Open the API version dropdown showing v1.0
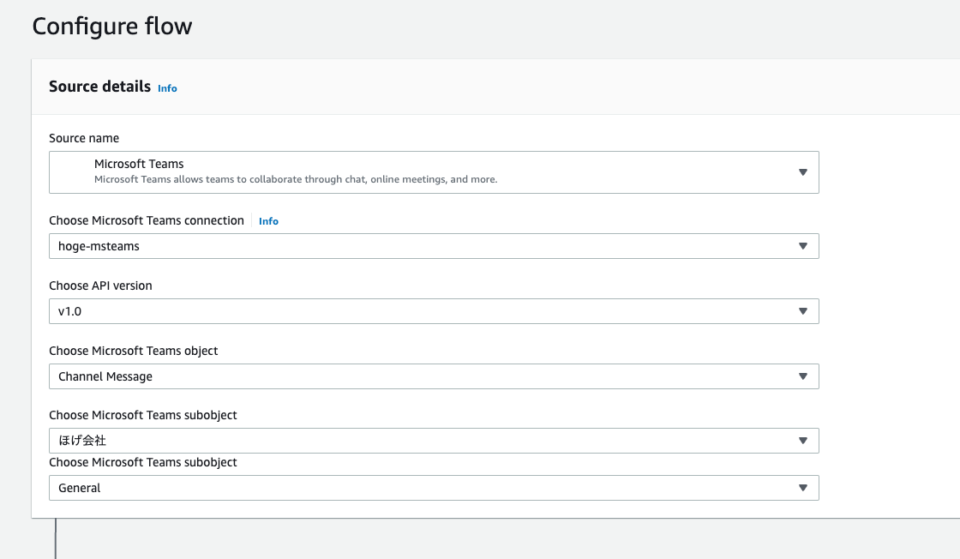Image resolution: width=960 pixels, height=559 pixels. pos(433,311)
